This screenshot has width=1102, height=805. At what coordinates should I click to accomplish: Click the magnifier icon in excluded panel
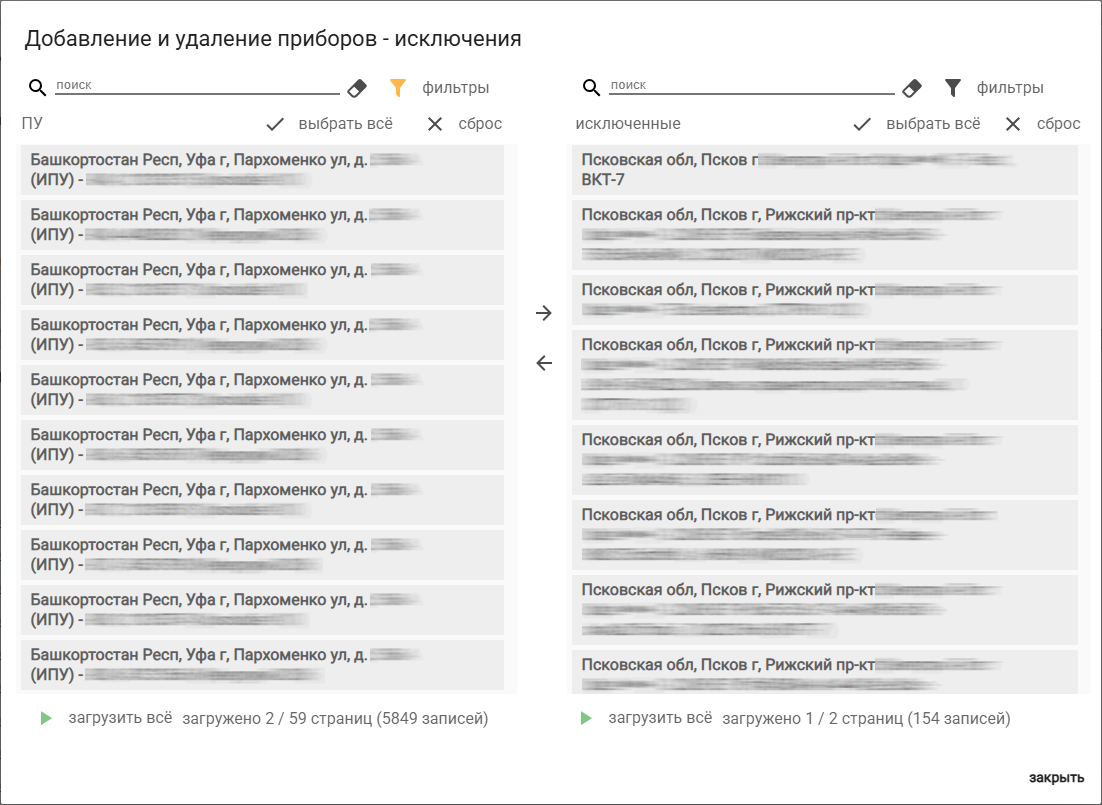(592, 88)
